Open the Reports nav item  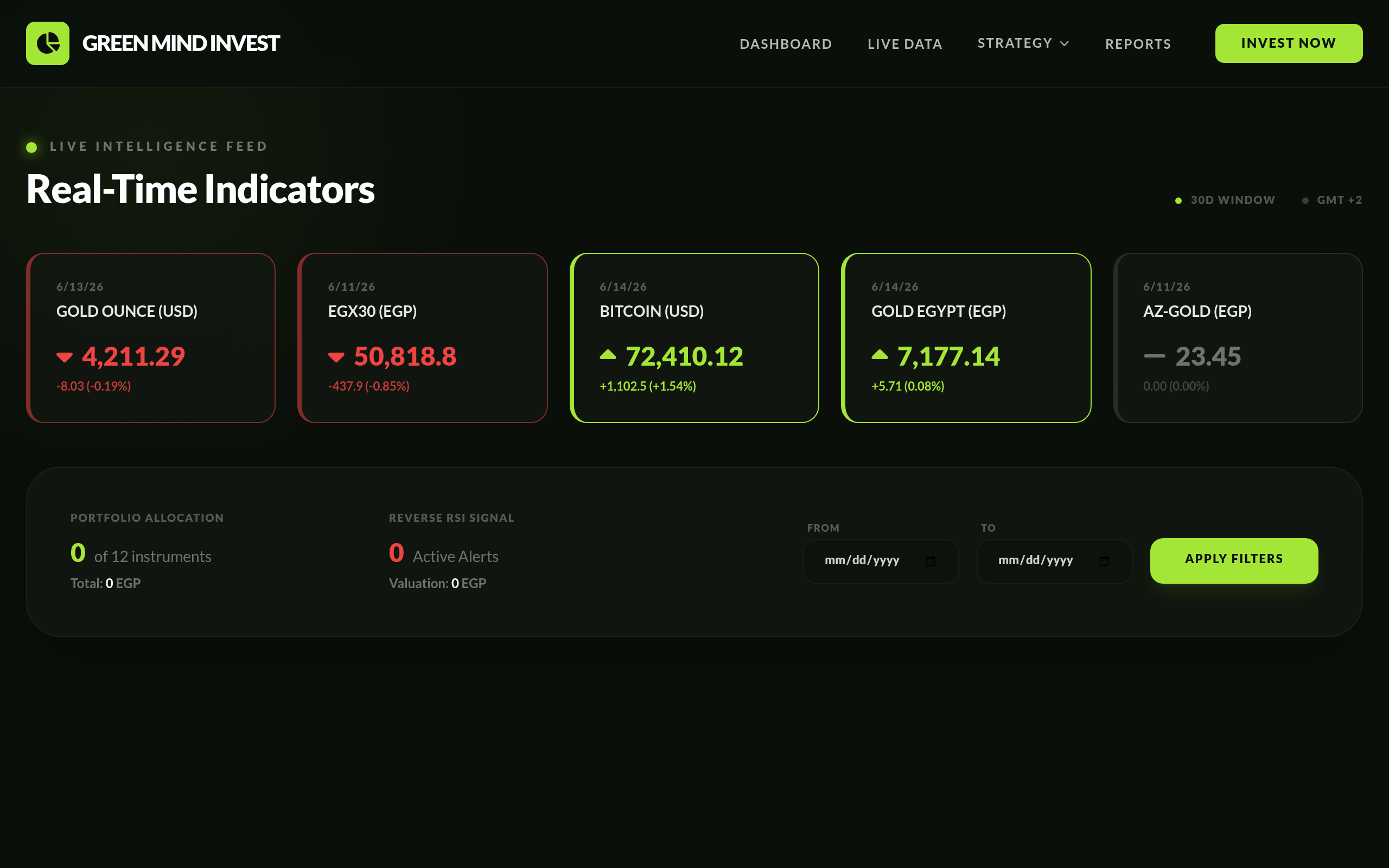point(1138,43)
